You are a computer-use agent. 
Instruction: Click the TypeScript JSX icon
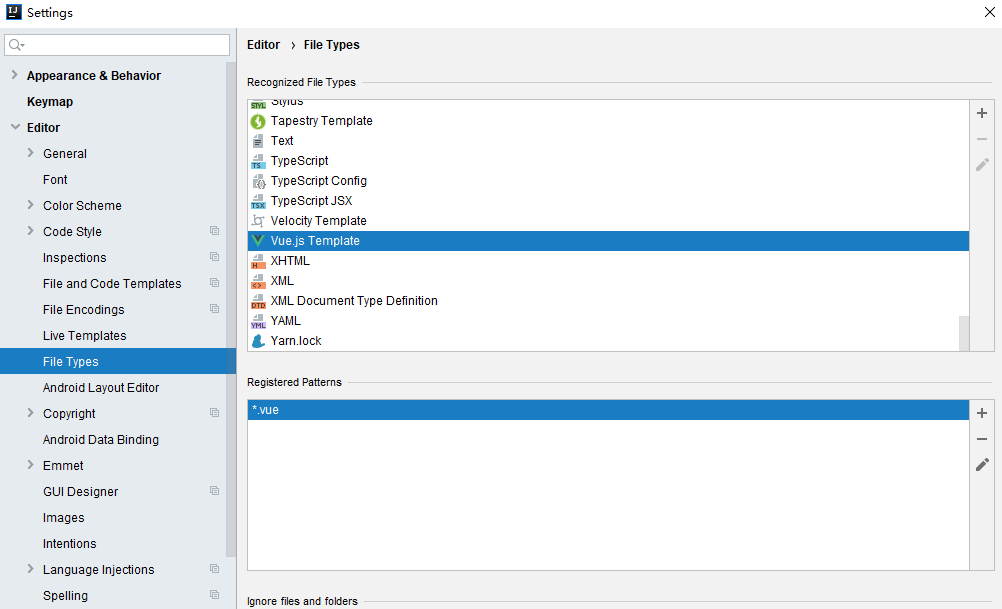click(258, 201)
